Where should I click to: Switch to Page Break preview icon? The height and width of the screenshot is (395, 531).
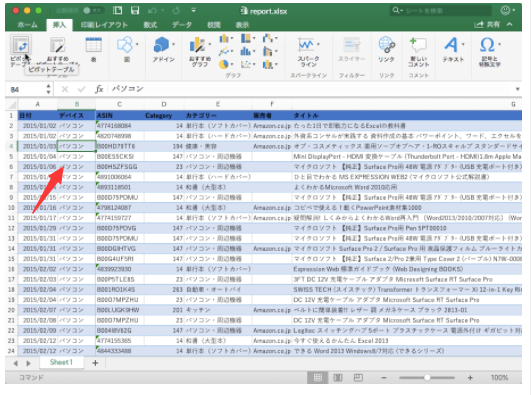358,377
